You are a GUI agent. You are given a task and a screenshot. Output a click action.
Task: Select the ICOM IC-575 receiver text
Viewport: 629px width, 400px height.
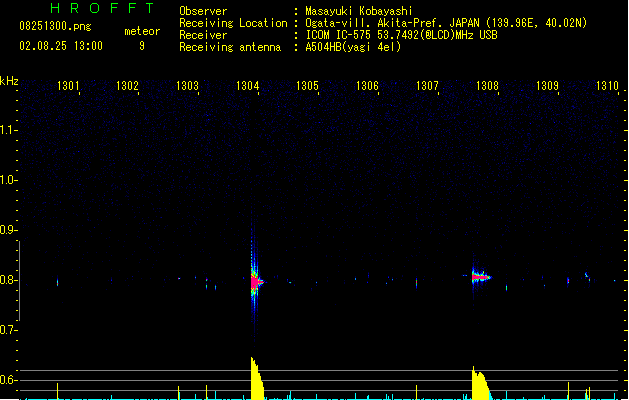(401, 35)
